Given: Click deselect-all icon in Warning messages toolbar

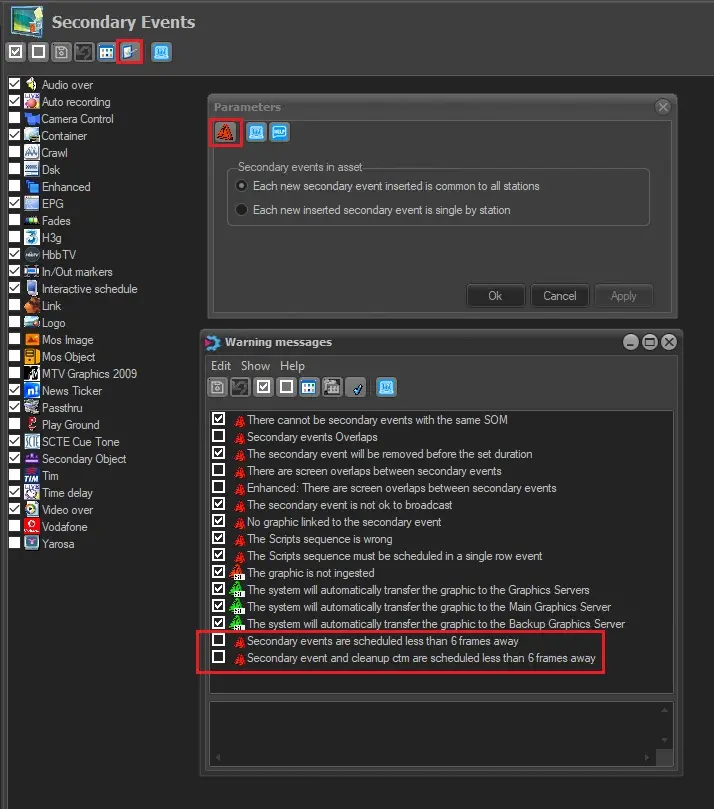Looking at the screenshot, I should click(x=286, y=387).
